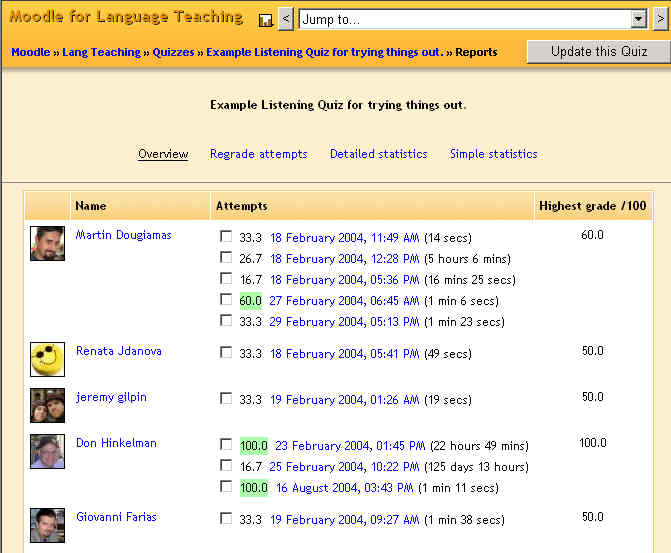Click the Moodle for Language Teaching title
Image resolution: width=671 pixels, height=553 pixels.
click(126, 17)
